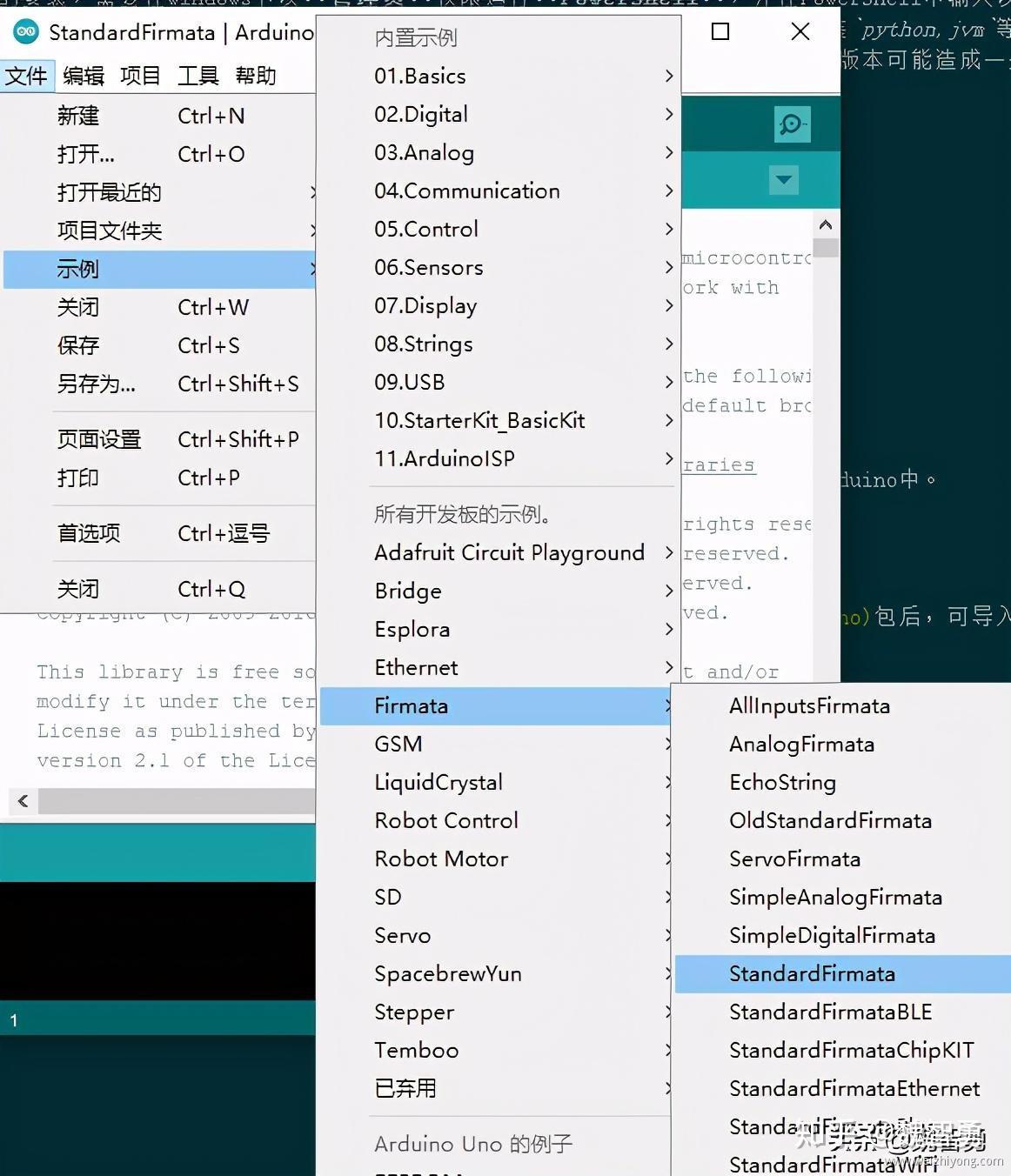
Task: Open the 工具 menu
Action: coord(198,76)
